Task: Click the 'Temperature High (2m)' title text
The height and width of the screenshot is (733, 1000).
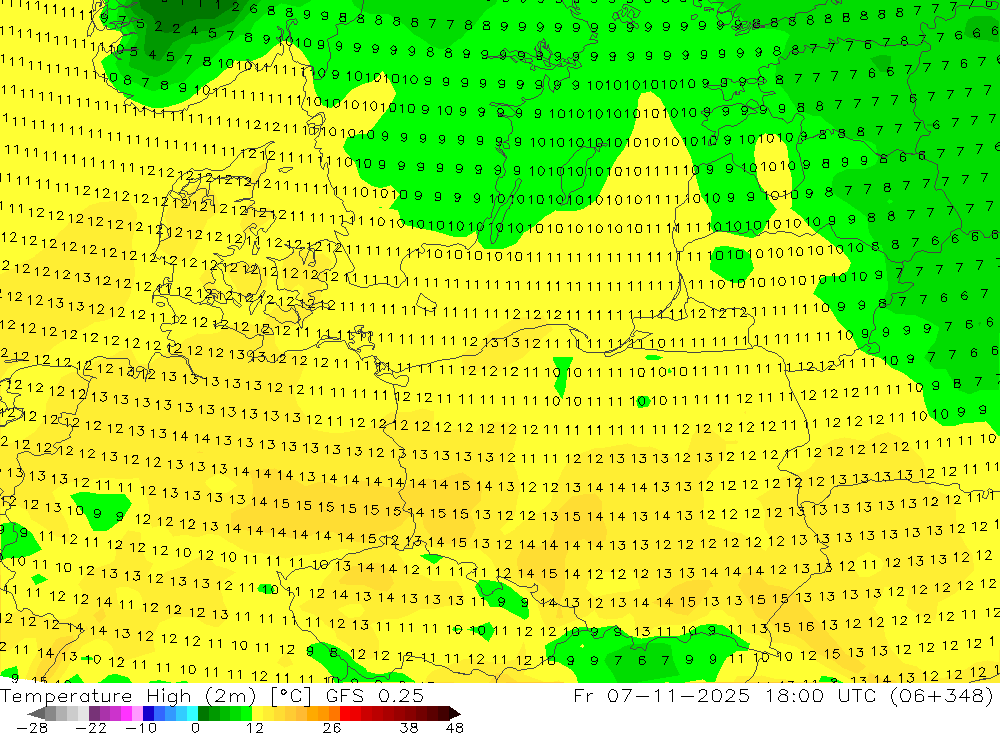Action: tap(128, 695)
